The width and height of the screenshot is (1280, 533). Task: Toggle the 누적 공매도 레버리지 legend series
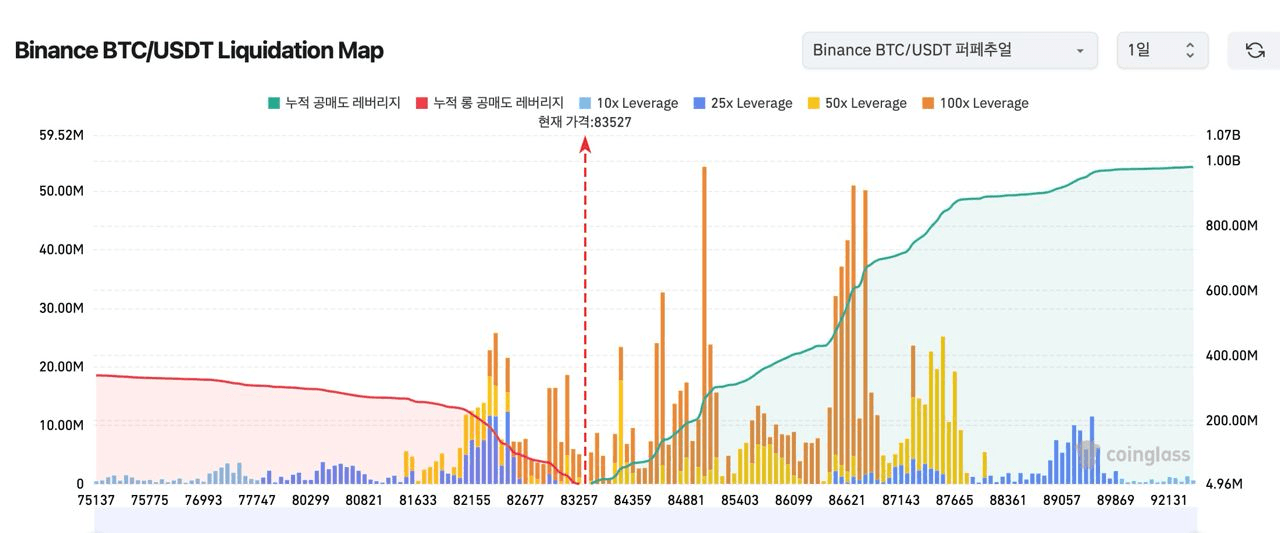[x=334, y=103]
